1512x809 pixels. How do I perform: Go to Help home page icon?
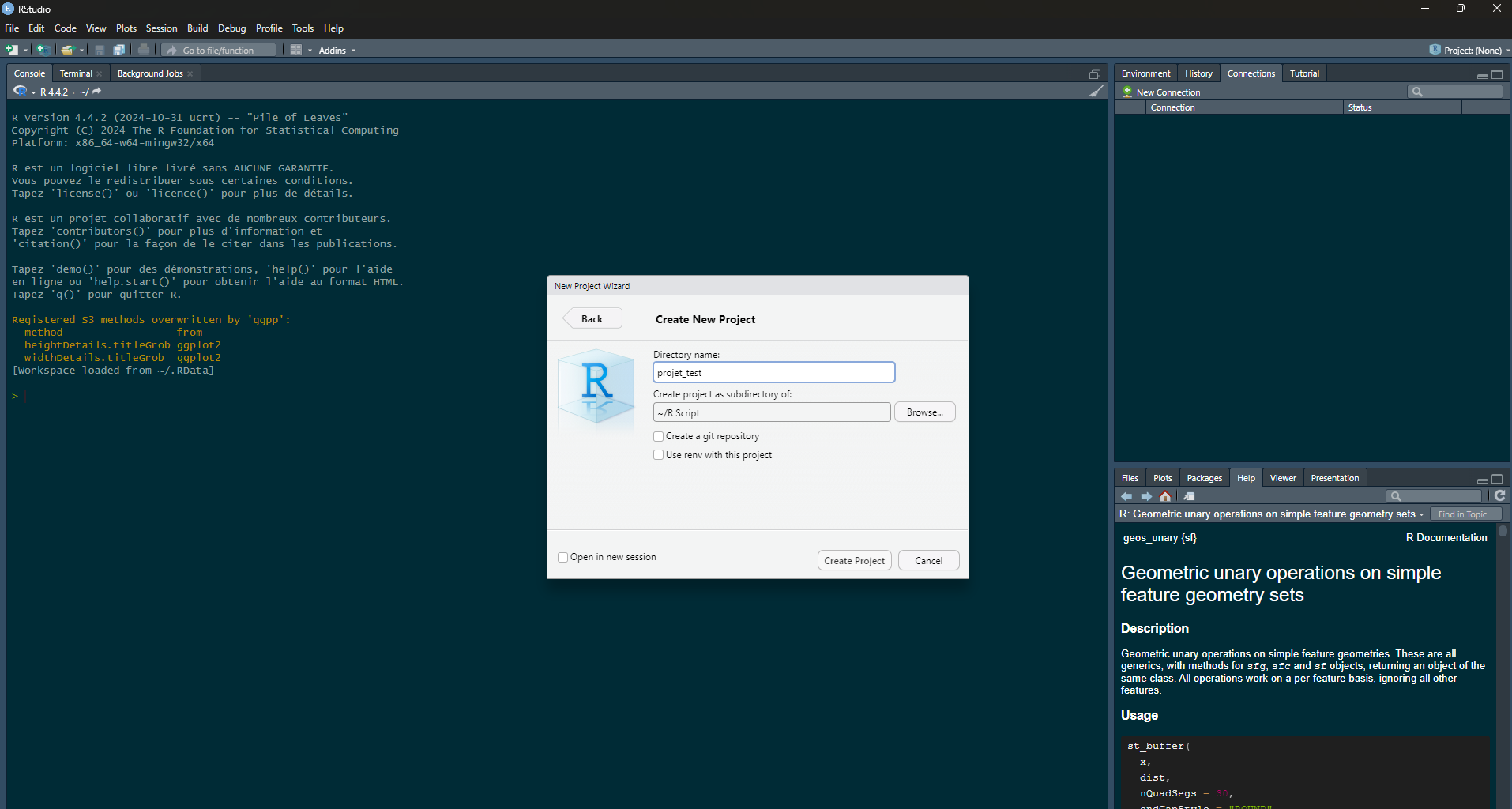pyautogui.click(x=1165, y=496)
